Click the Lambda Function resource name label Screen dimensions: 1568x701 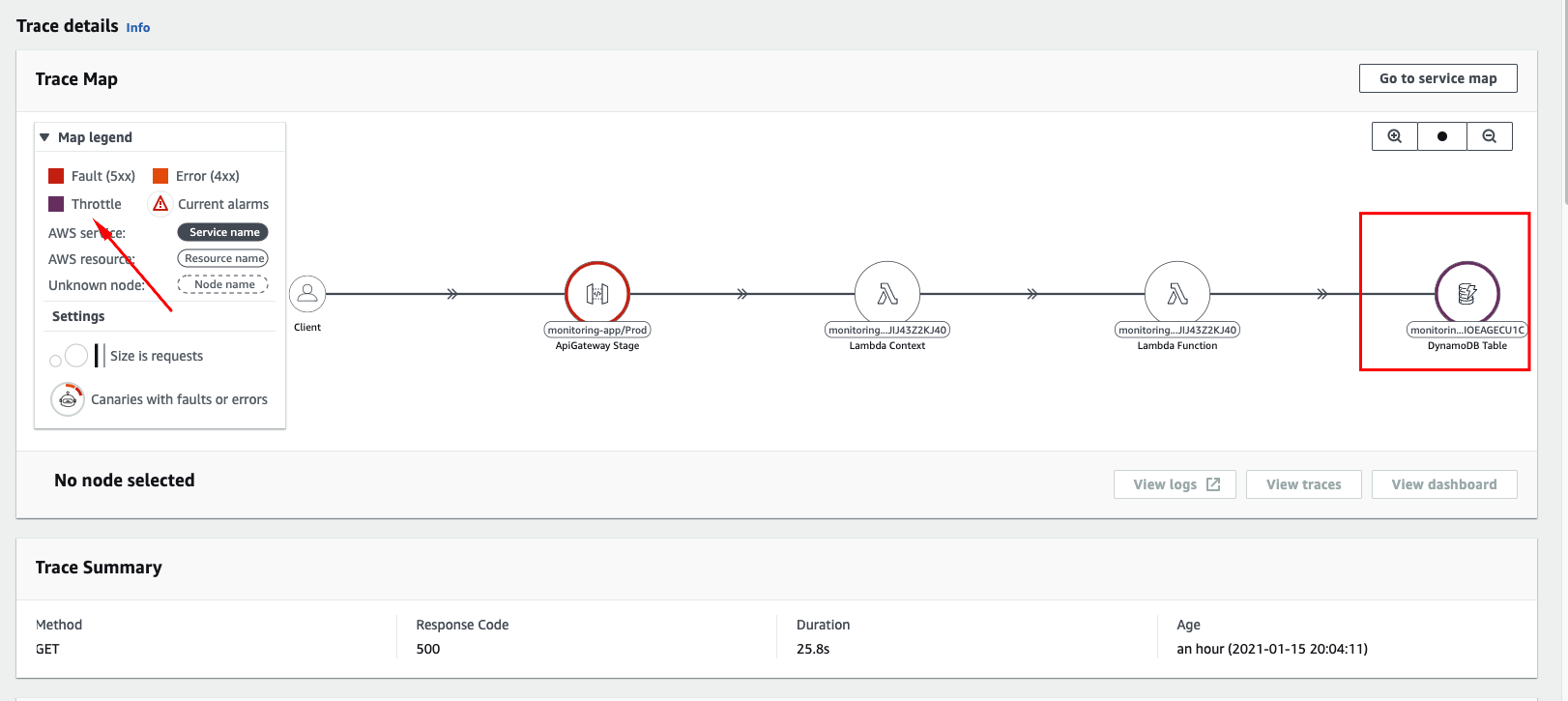tap(1177, 330)
